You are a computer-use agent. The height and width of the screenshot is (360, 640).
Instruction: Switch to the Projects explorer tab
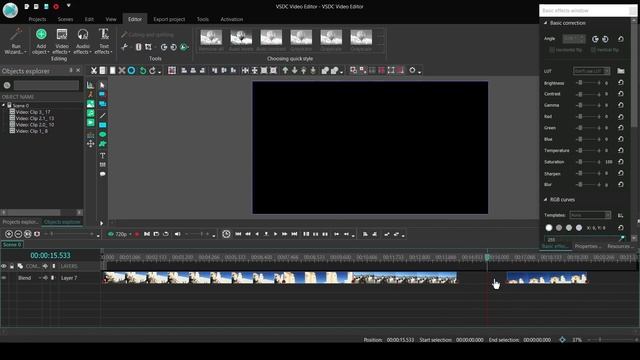click(x=20, y=222)
